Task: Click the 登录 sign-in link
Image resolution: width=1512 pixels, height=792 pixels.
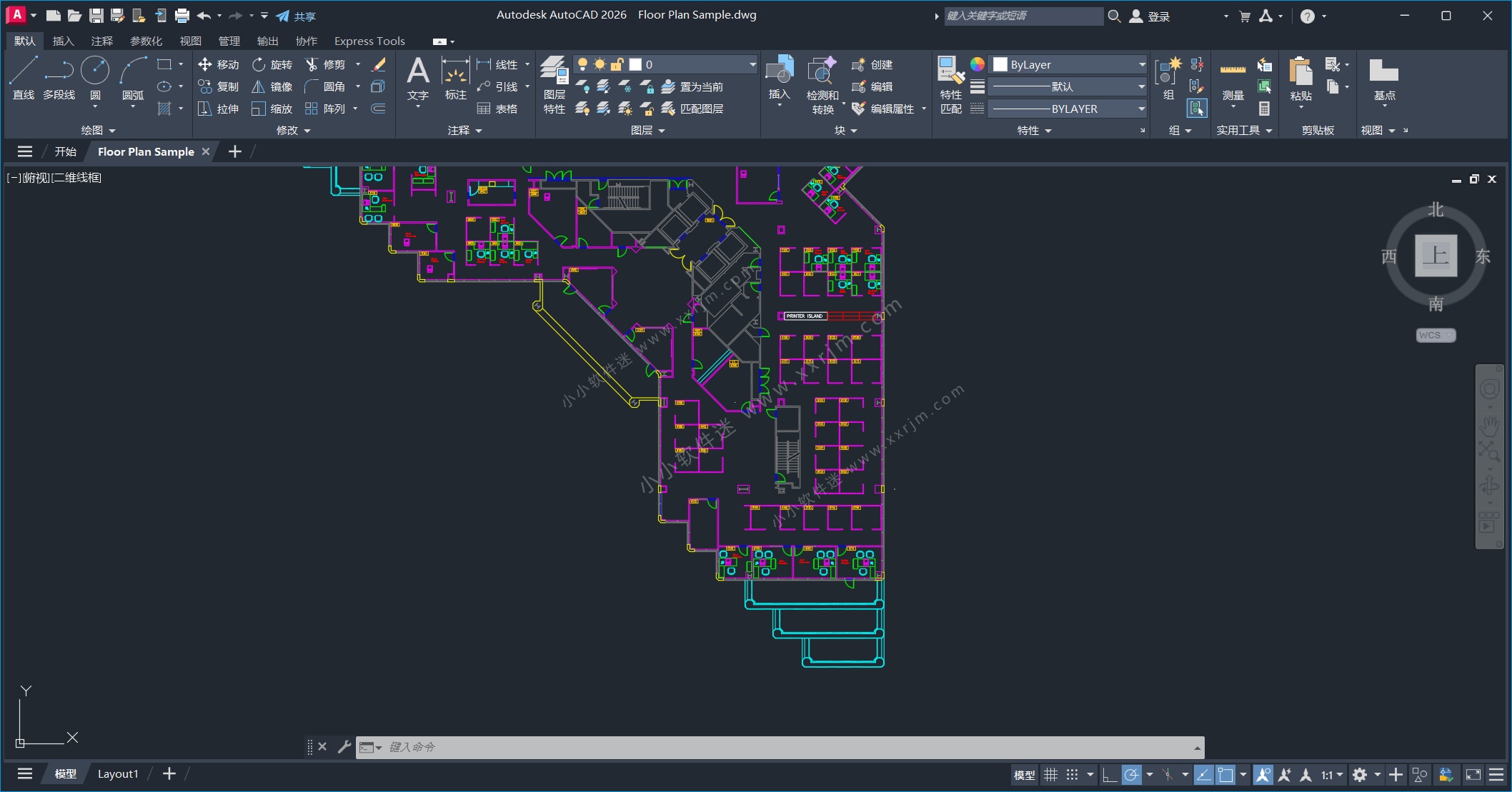Action: point(1158,16)
